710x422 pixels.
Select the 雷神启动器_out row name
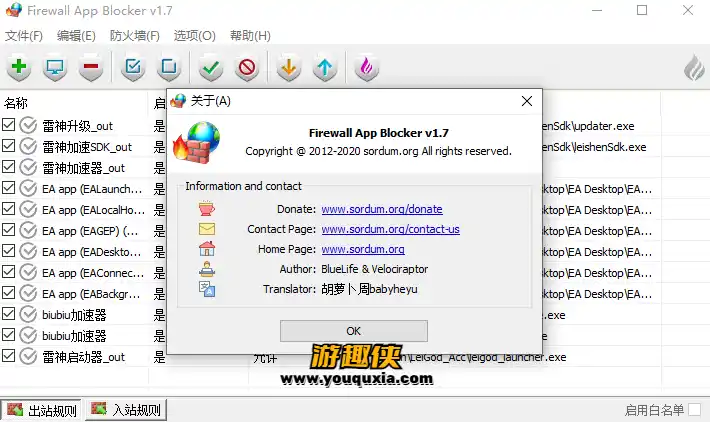83,357
